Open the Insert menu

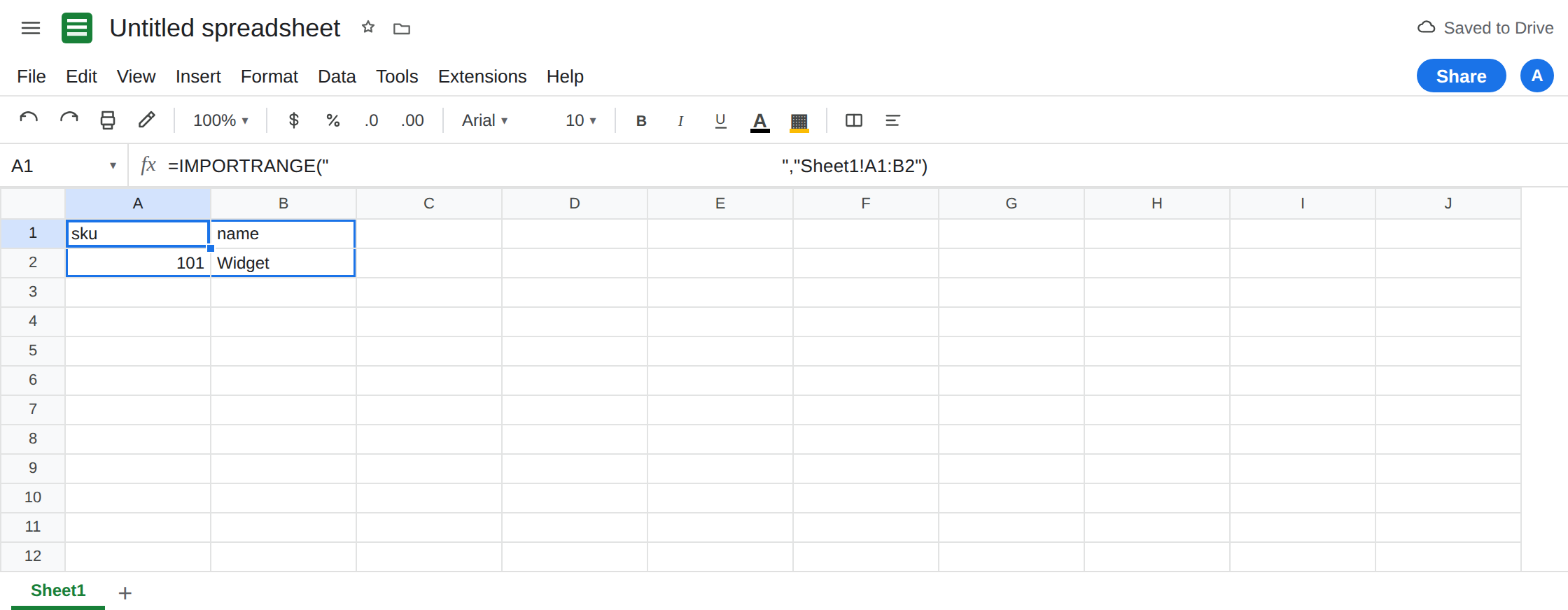[198, 76]
